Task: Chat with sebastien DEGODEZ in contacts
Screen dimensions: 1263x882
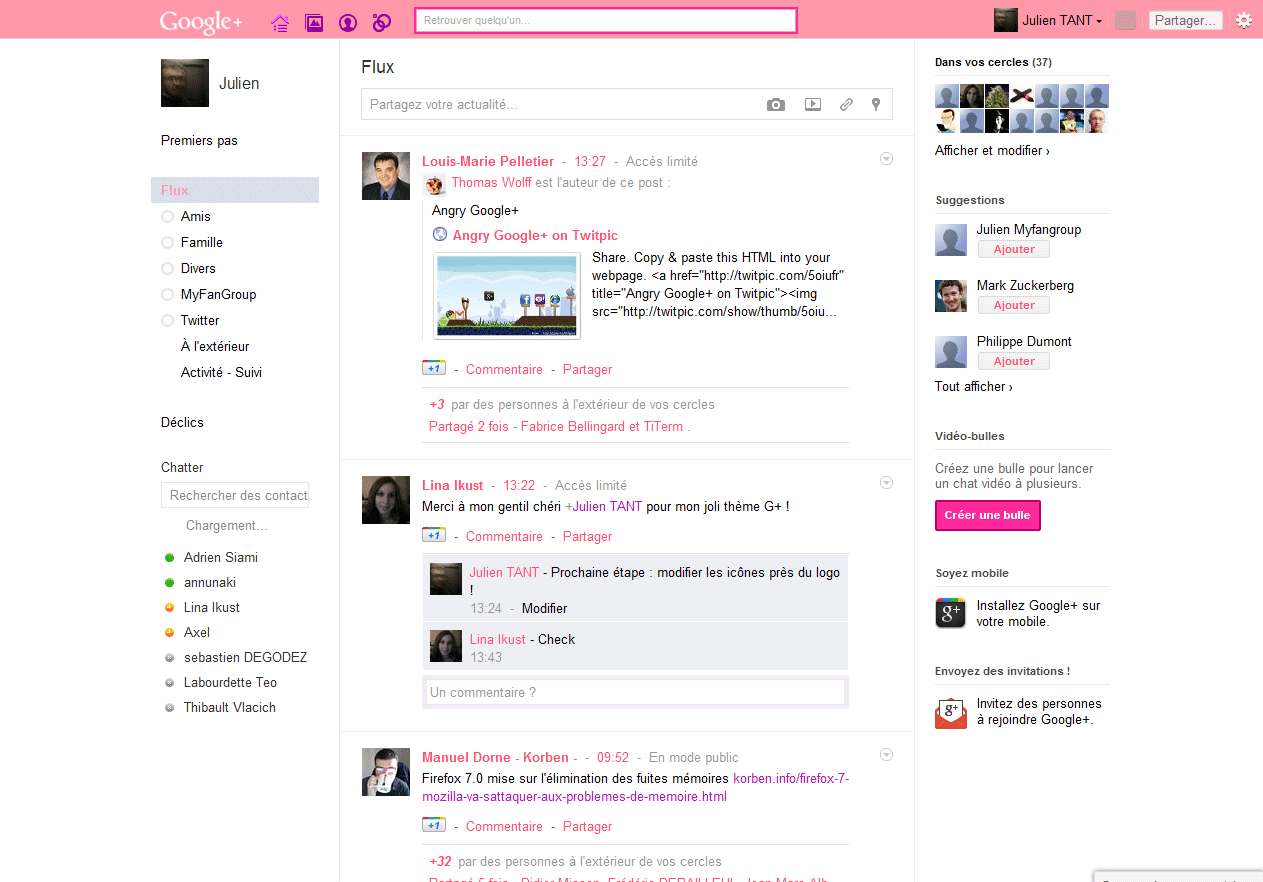Action: [245, 657]
